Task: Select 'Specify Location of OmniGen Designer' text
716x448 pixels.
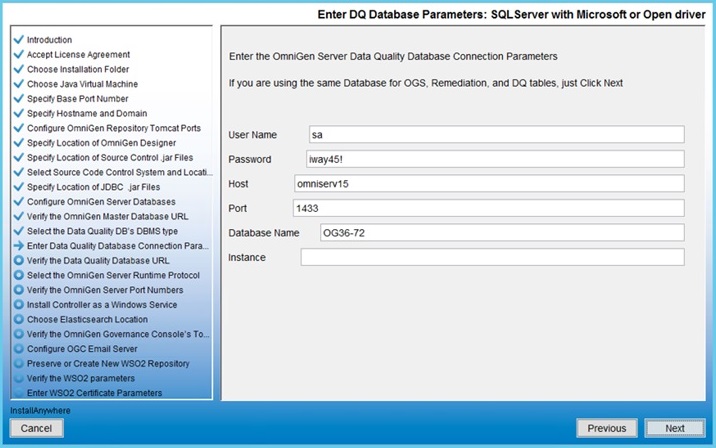Action: click(101, 142)
